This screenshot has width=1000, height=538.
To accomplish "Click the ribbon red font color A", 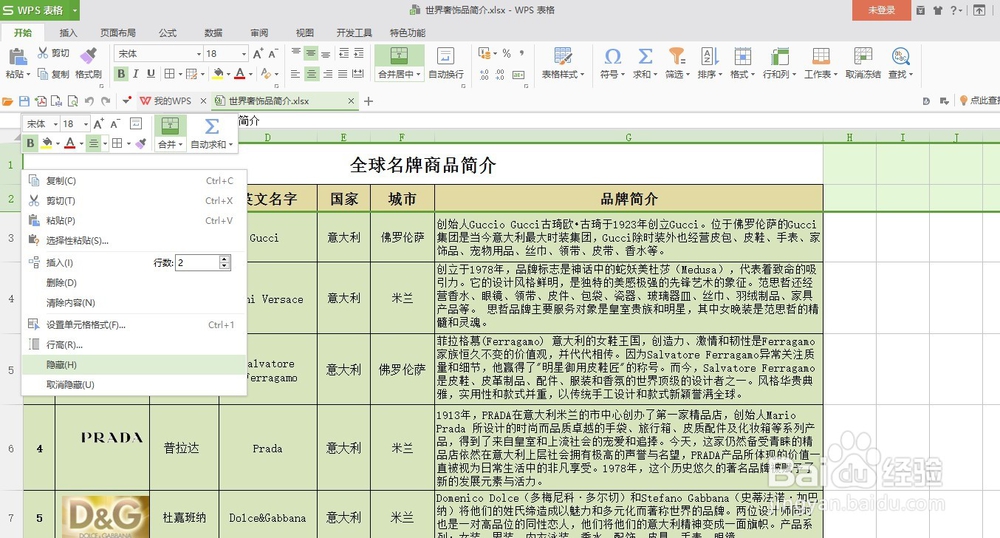I will pyautogui.click(x=240, y=74).
